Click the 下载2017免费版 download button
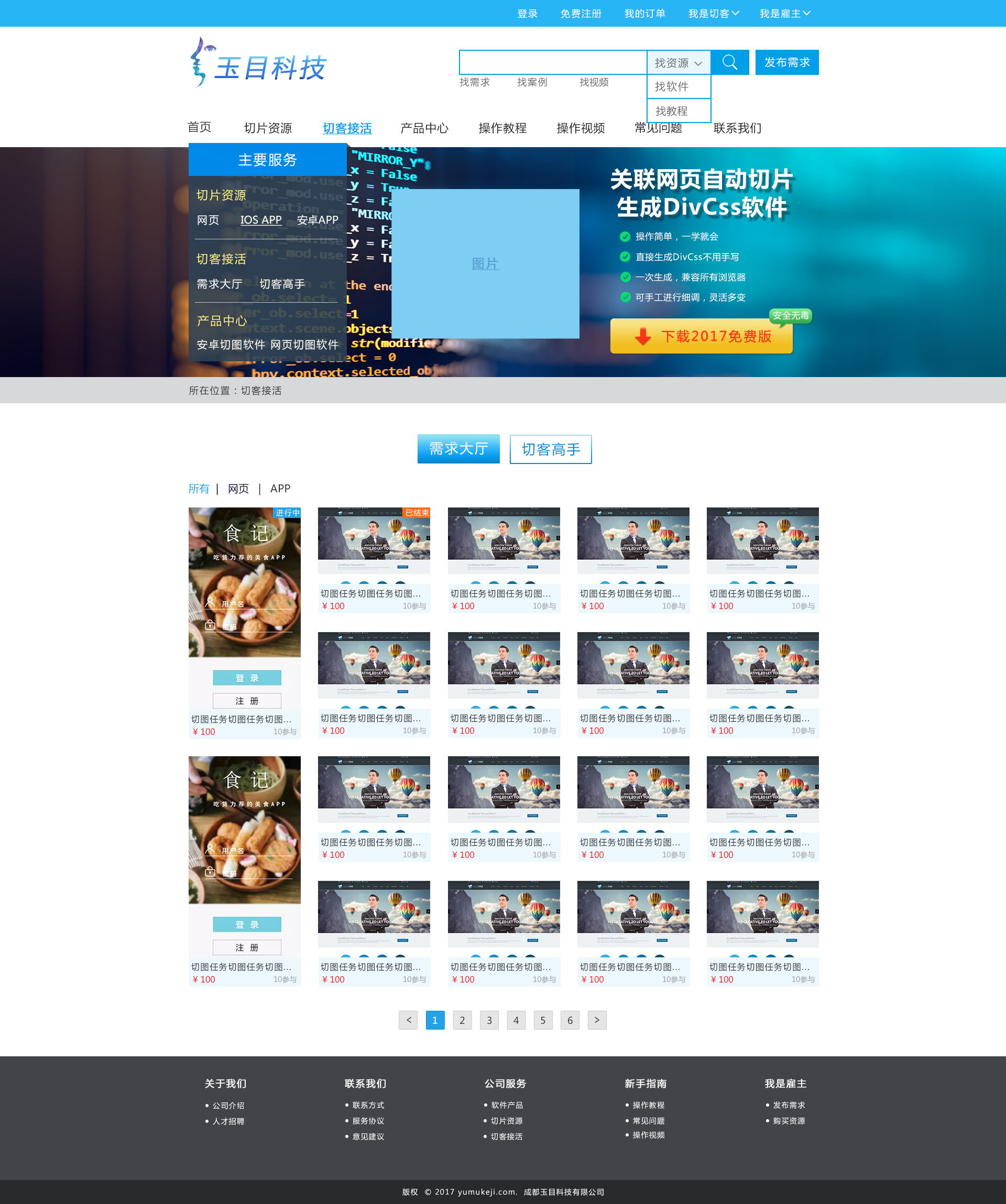Viewport: 1006px width, 1204px height. coord(702,336)
